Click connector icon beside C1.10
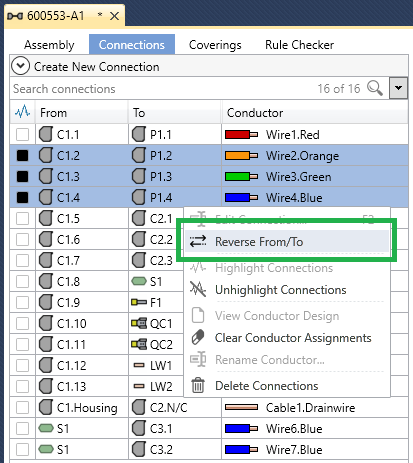413x463 pixels. pos(46,323)
